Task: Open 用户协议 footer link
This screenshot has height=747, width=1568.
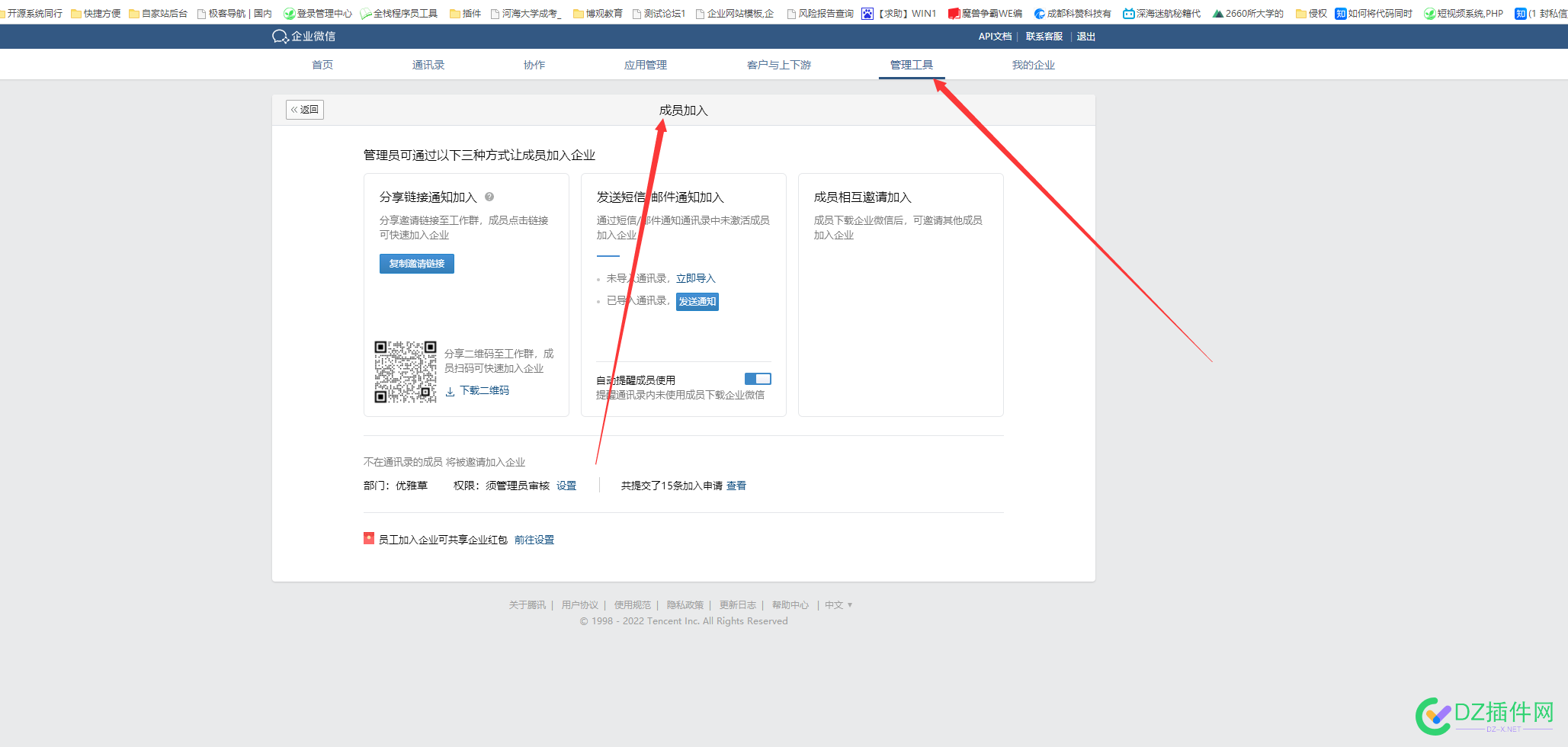Action: click(x=580, y=605)
